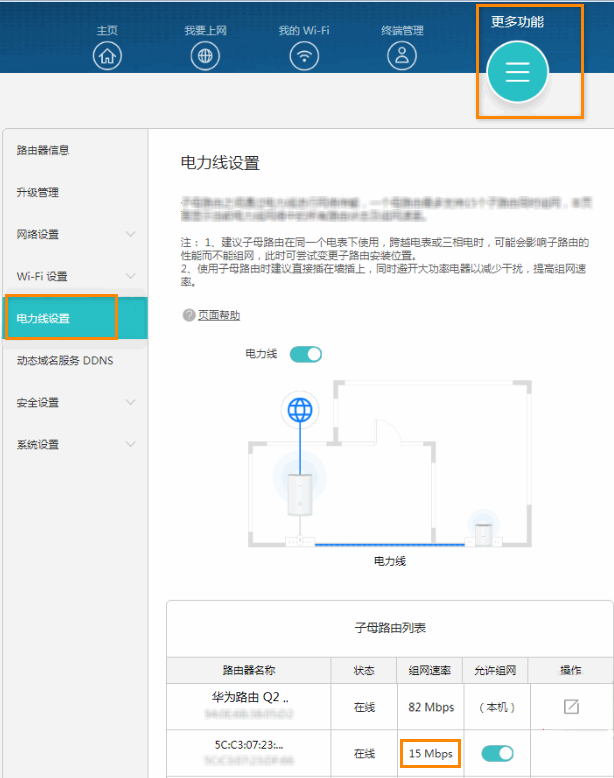Expand the 网络设置 sidebar section
Screen dimensions: 614x778
point(130,234)
